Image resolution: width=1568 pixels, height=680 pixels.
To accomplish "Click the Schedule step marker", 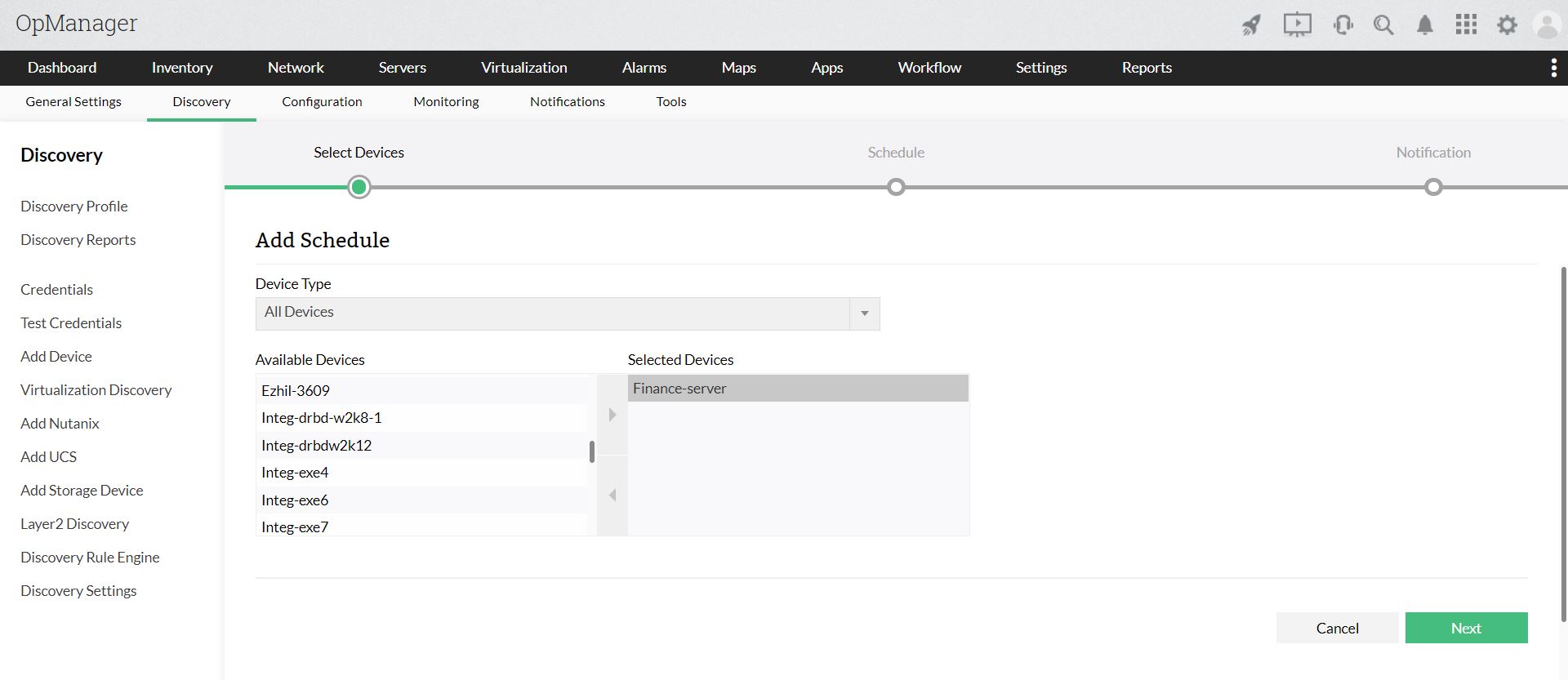I will (x=896, y=187).
